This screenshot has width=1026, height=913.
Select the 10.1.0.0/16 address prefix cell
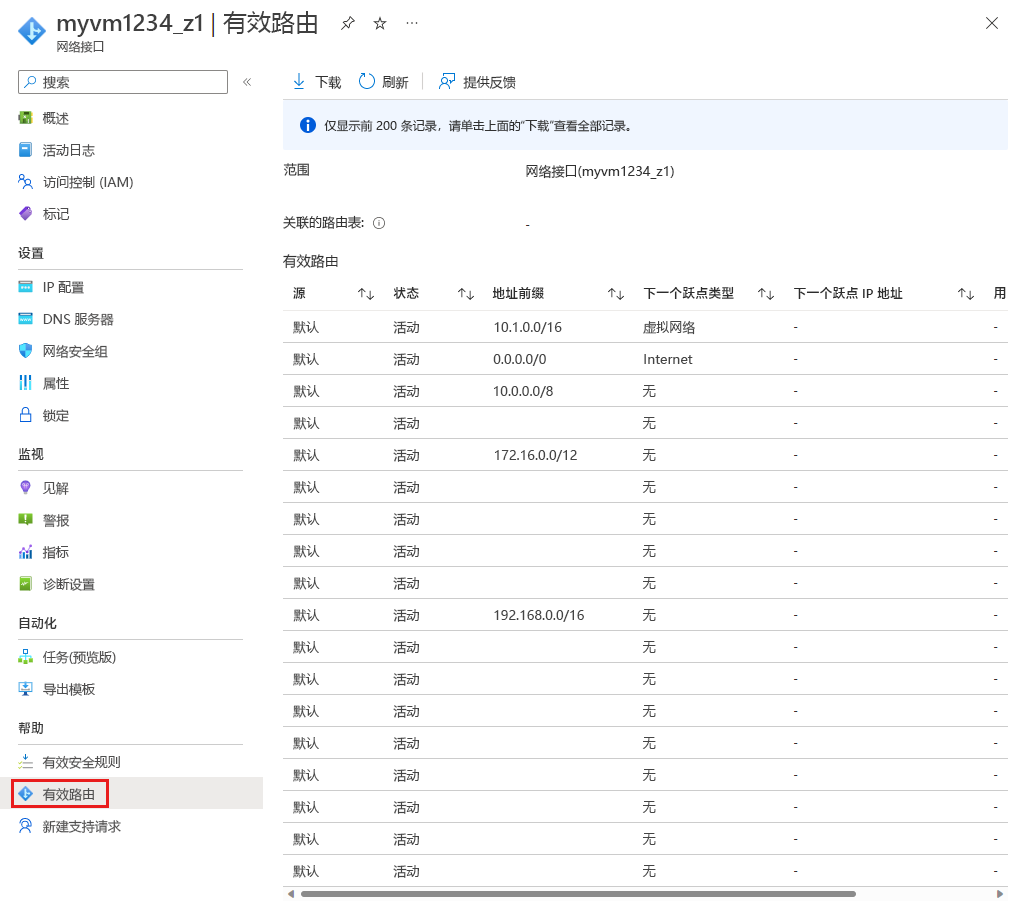pos(527,327)
